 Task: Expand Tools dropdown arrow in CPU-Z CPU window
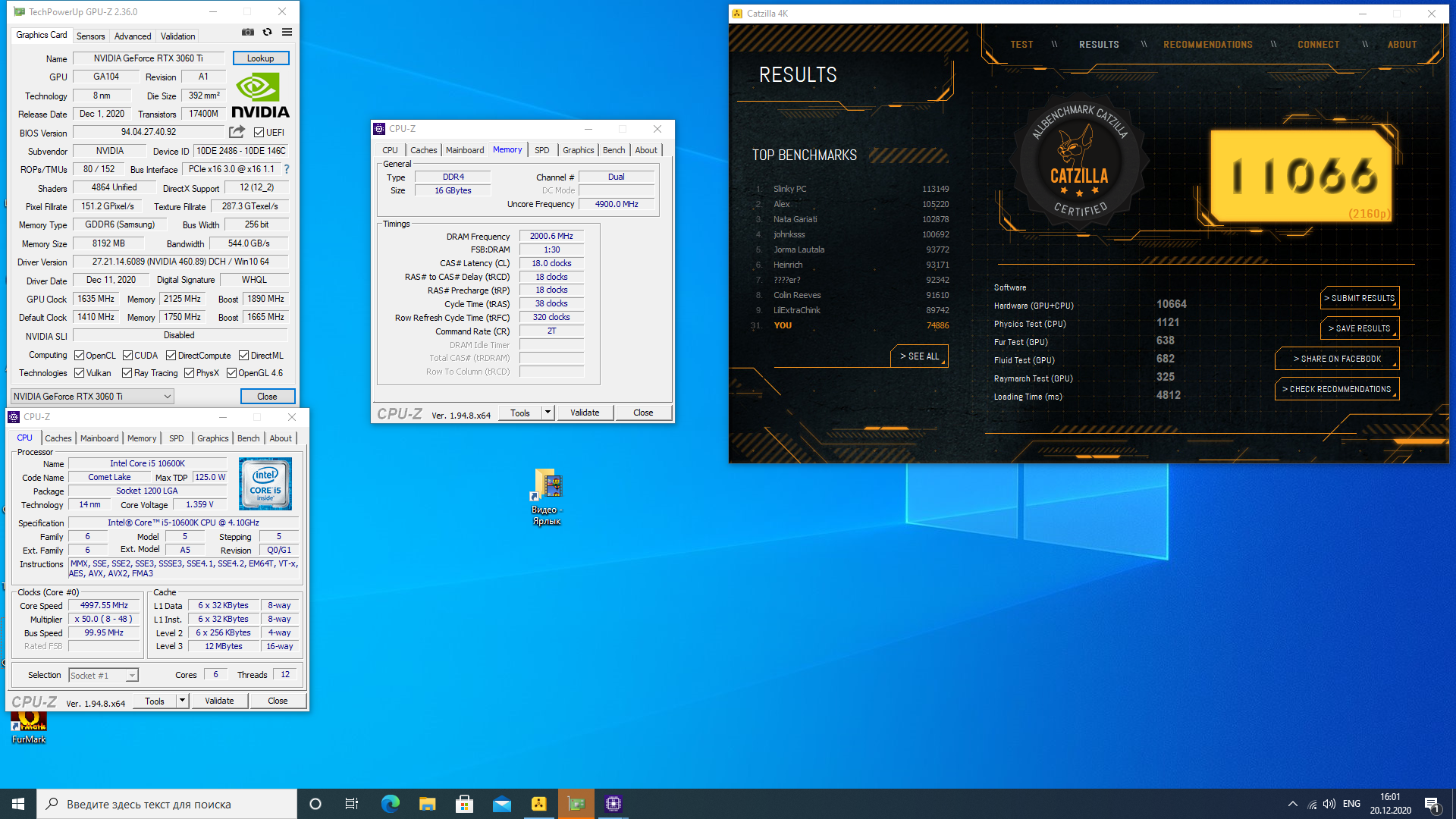pyautogui.click(x=182, y=701)
